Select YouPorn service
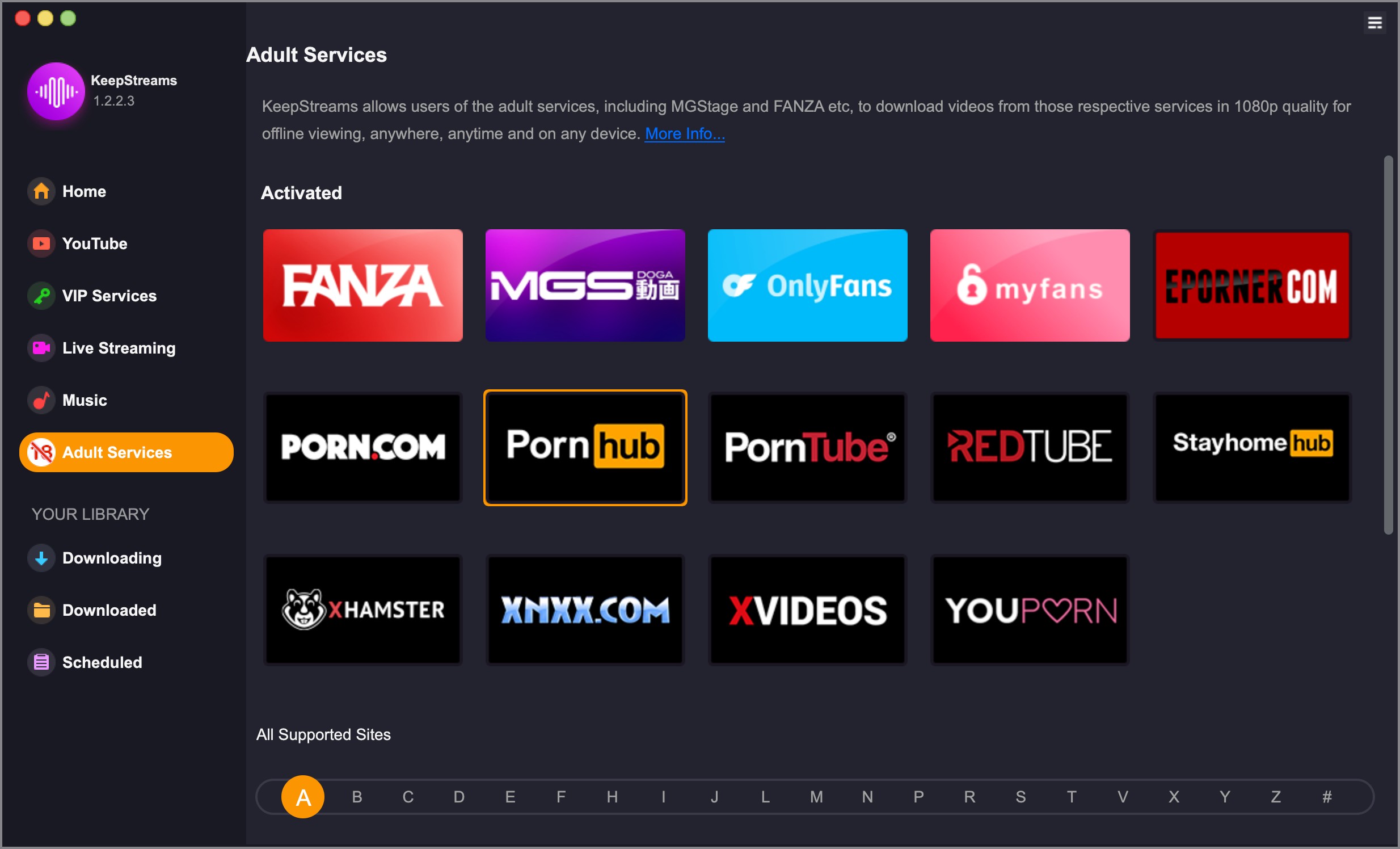Image resolution: width=1400 pixels, height=849 pixels. tap(1031, 609)
